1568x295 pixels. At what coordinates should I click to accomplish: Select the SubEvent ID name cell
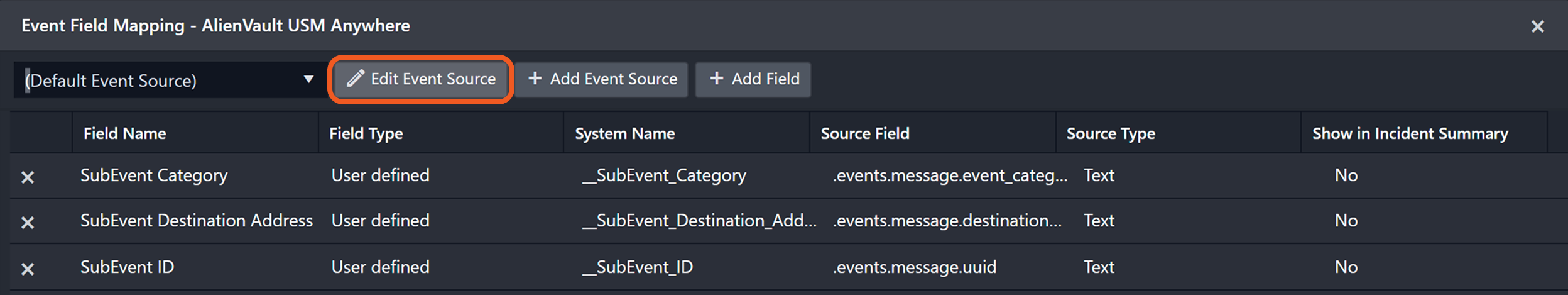point(128,267)
